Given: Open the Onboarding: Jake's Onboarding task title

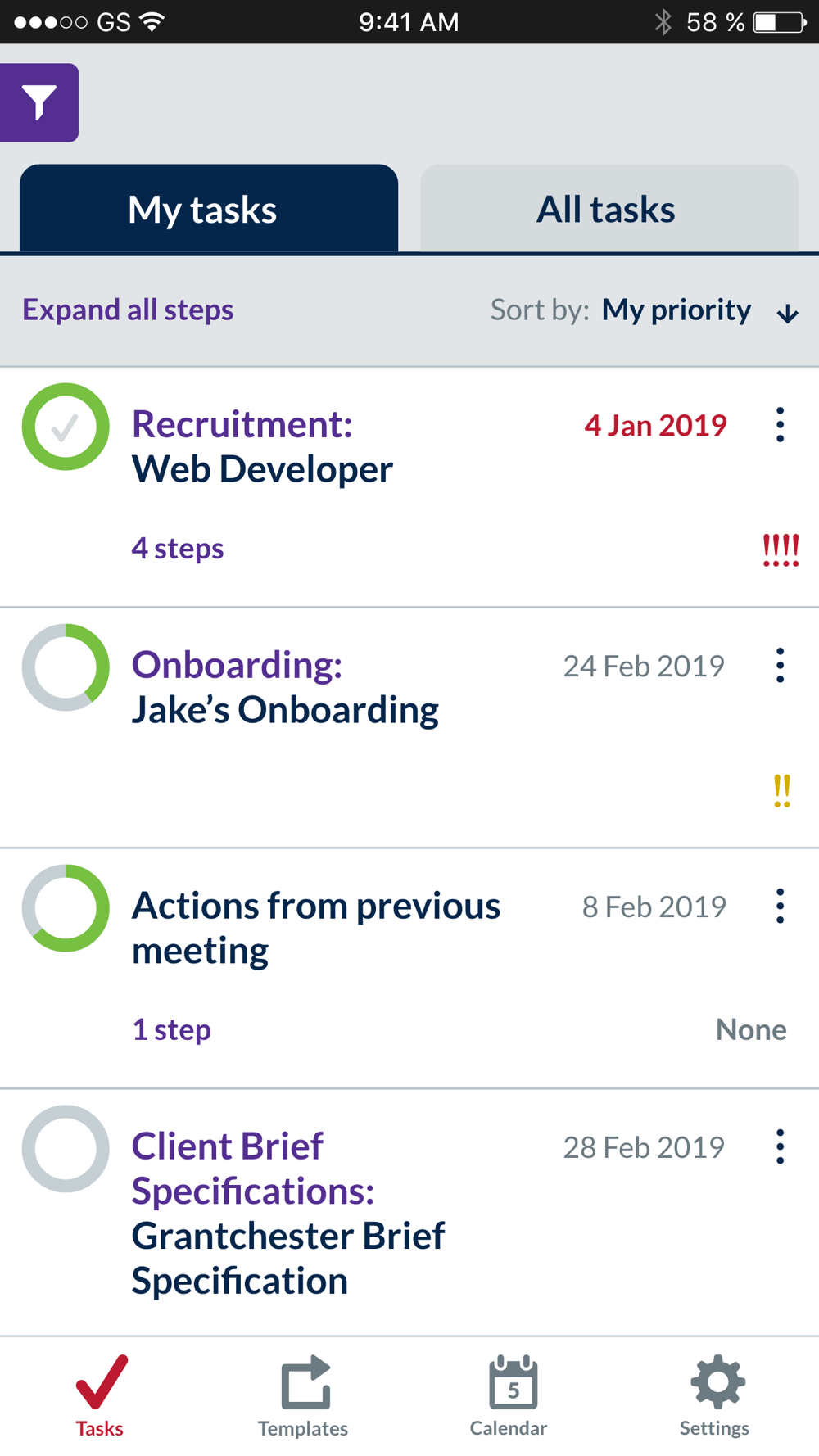Looking at the screenshot, I should tap(285, 688).
